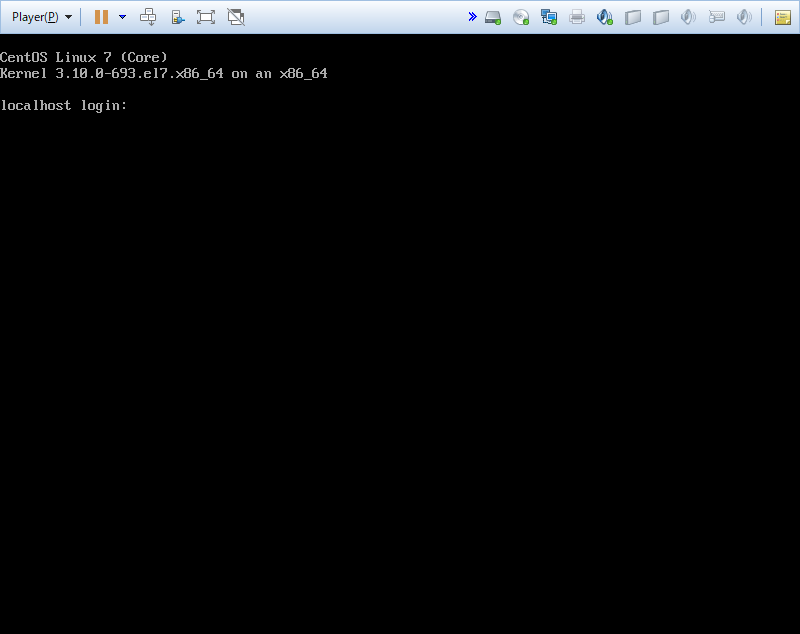Viewport: 800px width, 634px height.
Task: Open the hard disk device icon
Action: click(493, 17)
